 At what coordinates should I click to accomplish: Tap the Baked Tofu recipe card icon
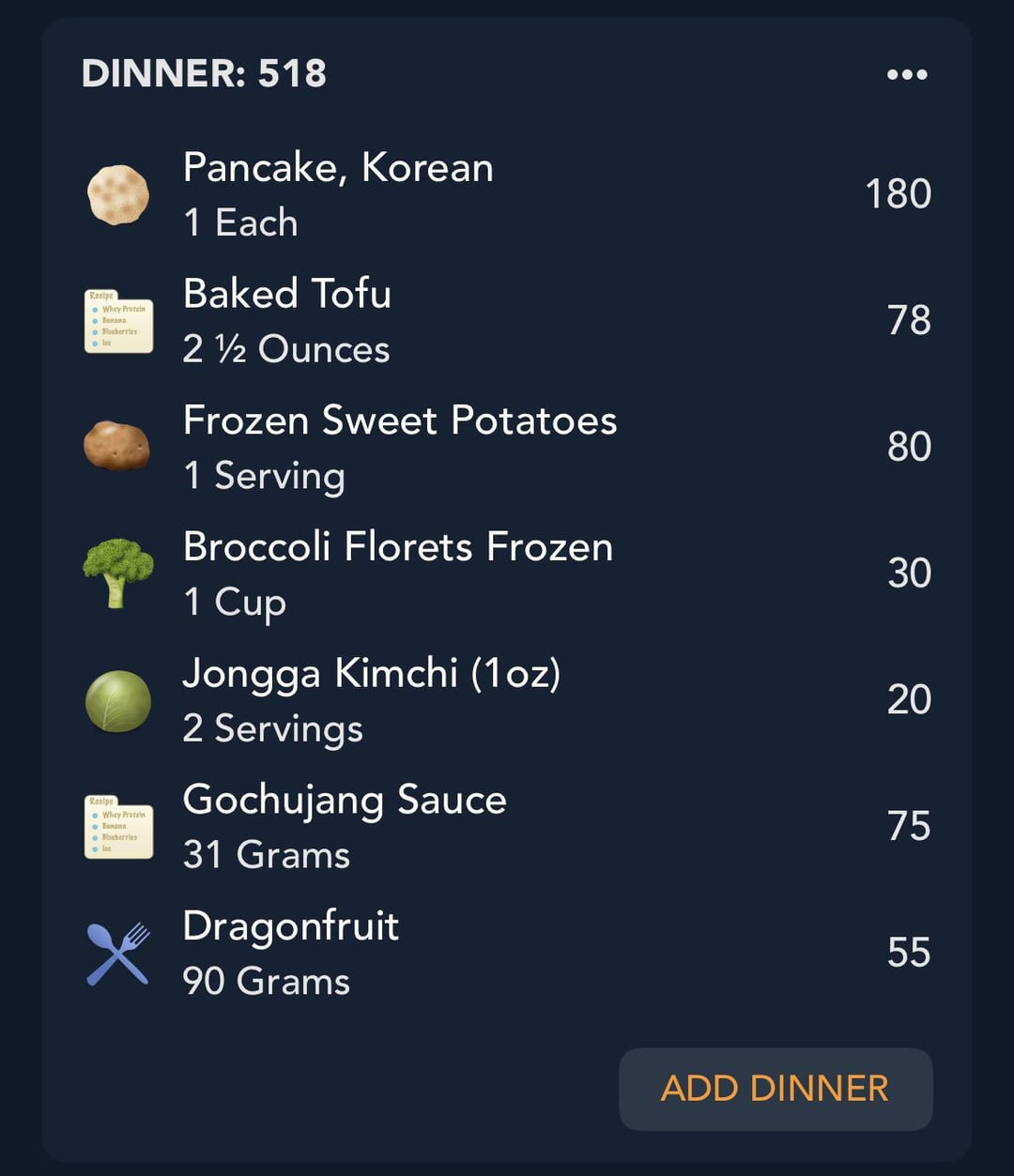click(x=118, y=321)
